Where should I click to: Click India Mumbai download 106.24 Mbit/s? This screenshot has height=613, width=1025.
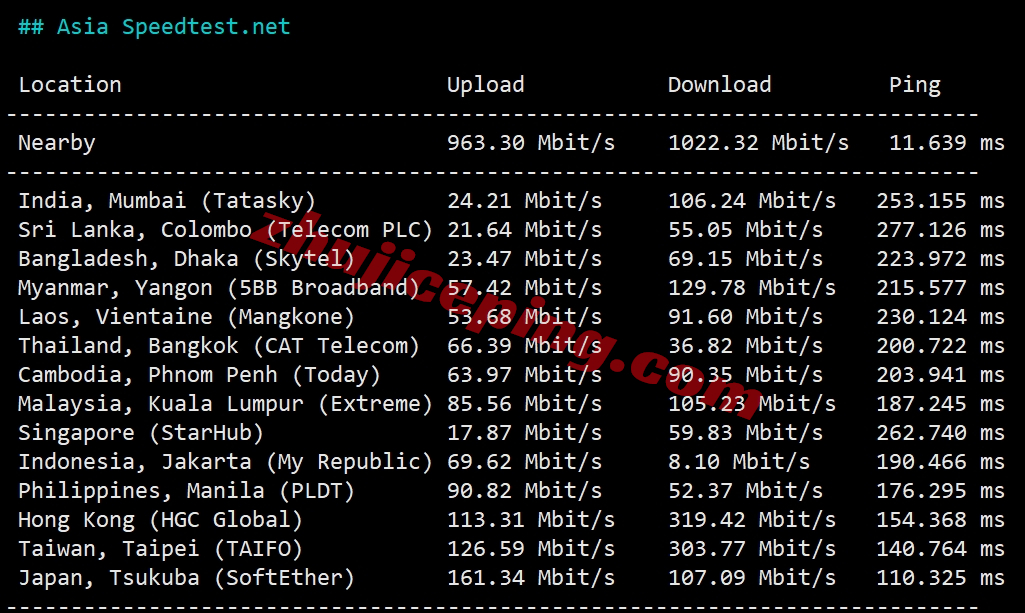(x=752, y=201)
